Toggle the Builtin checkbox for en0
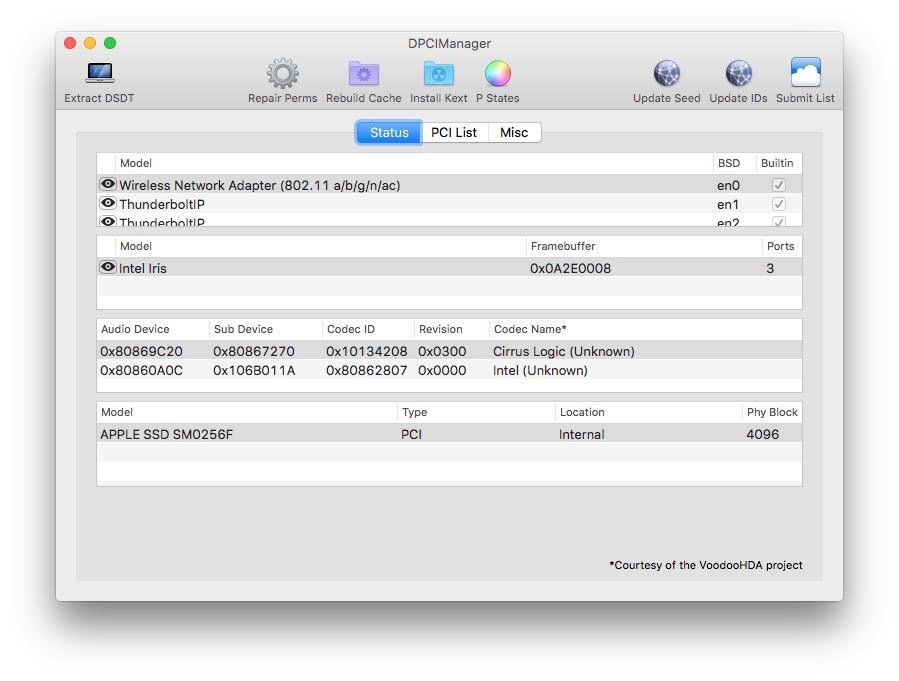 778,185
